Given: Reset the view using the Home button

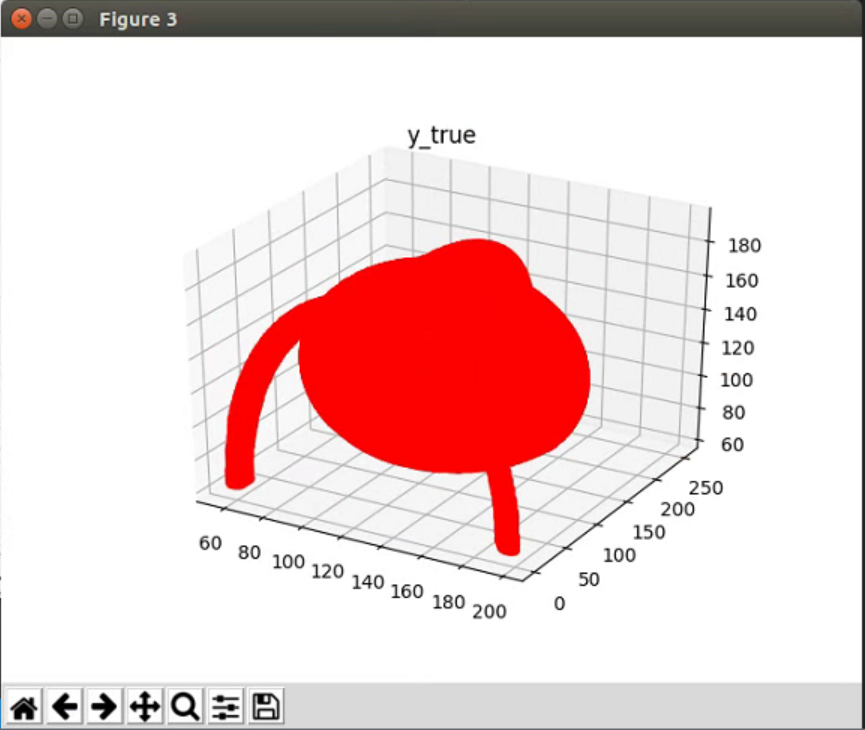Looking at the screenshot, I should tap(24, 707).
